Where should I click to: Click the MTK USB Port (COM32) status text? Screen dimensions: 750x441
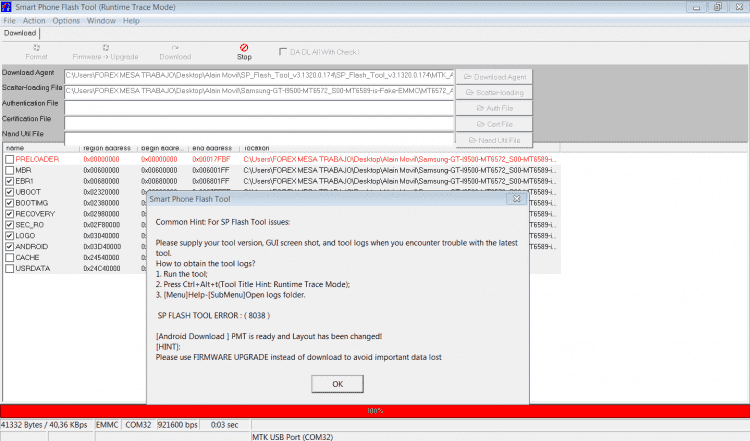click(292, 437)
